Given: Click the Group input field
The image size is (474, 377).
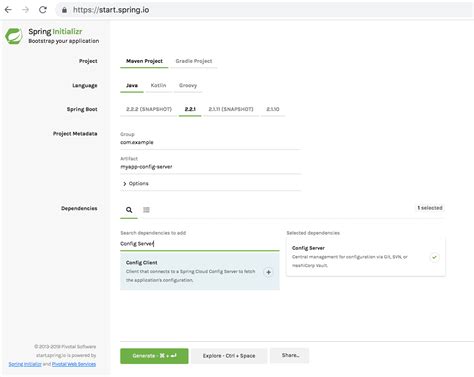Looking at the screenshot, I should point(211,142).
